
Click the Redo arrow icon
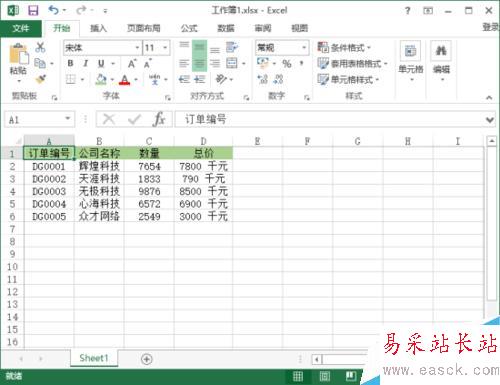pyautogui.click(x=81, y=11)
